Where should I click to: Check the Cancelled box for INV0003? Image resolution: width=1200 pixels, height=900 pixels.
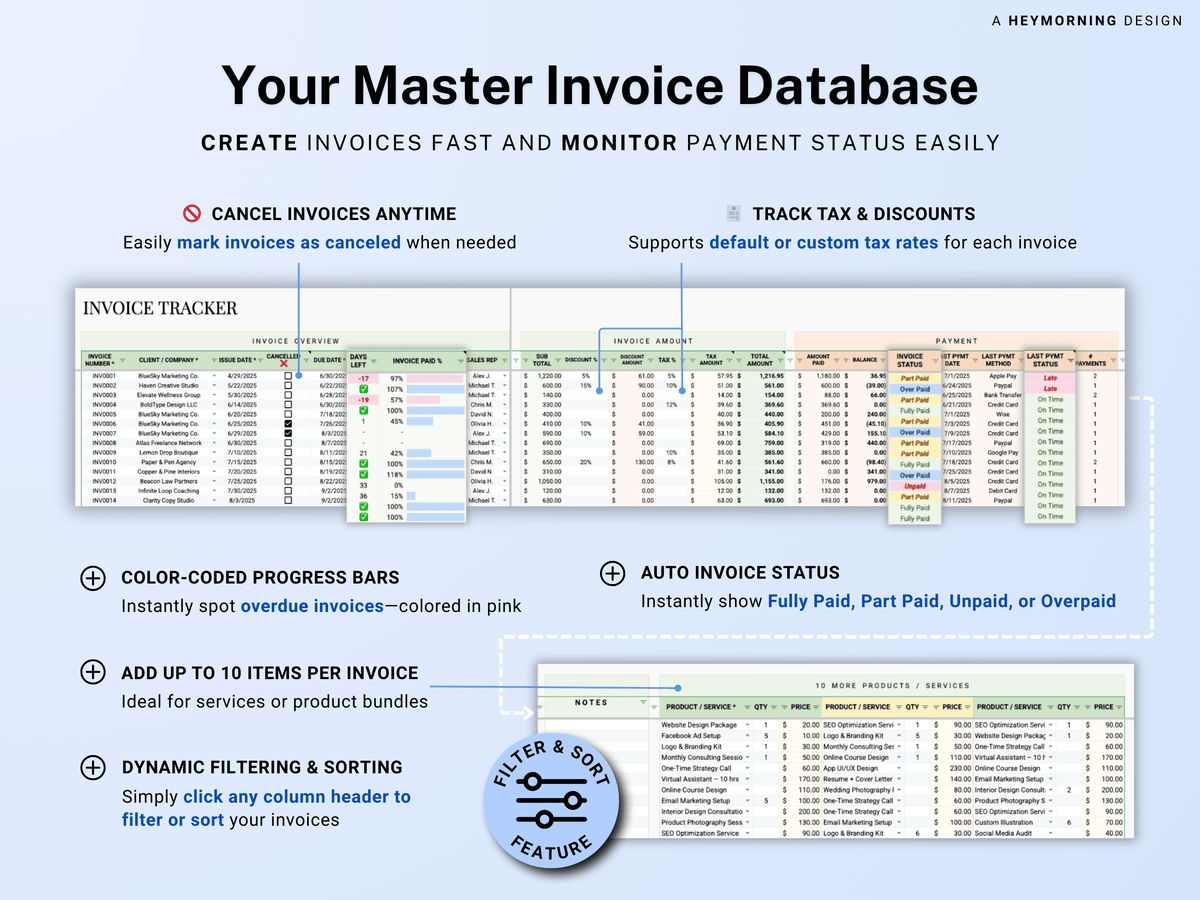coord(288,395)
